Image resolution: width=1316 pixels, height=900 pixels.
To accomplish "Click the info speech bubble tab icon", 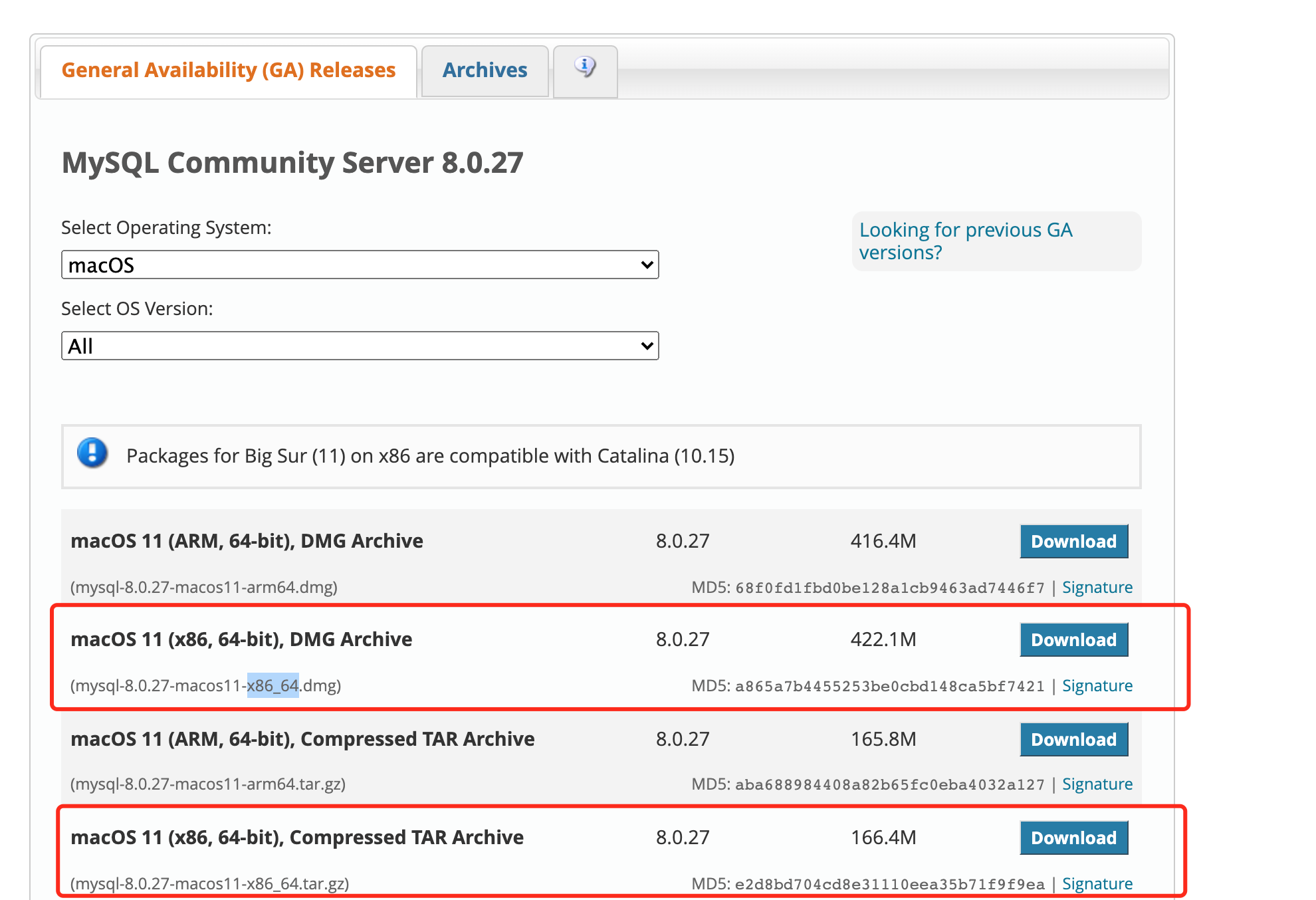I will pyautogui.click(x=585, y=67).
